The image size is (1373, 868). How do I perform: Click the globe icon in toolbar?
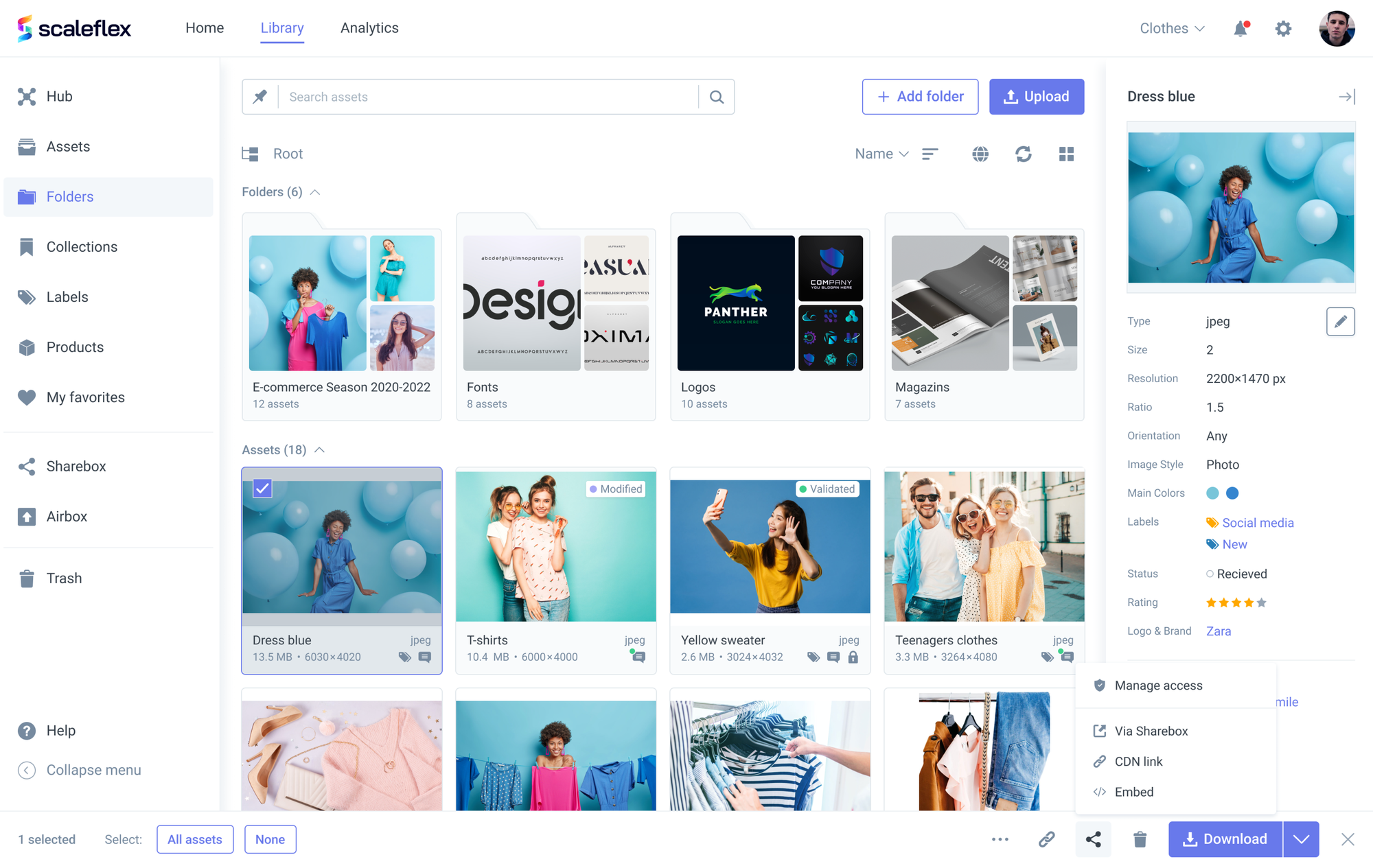pyautogui.click(x=980, y=154)
